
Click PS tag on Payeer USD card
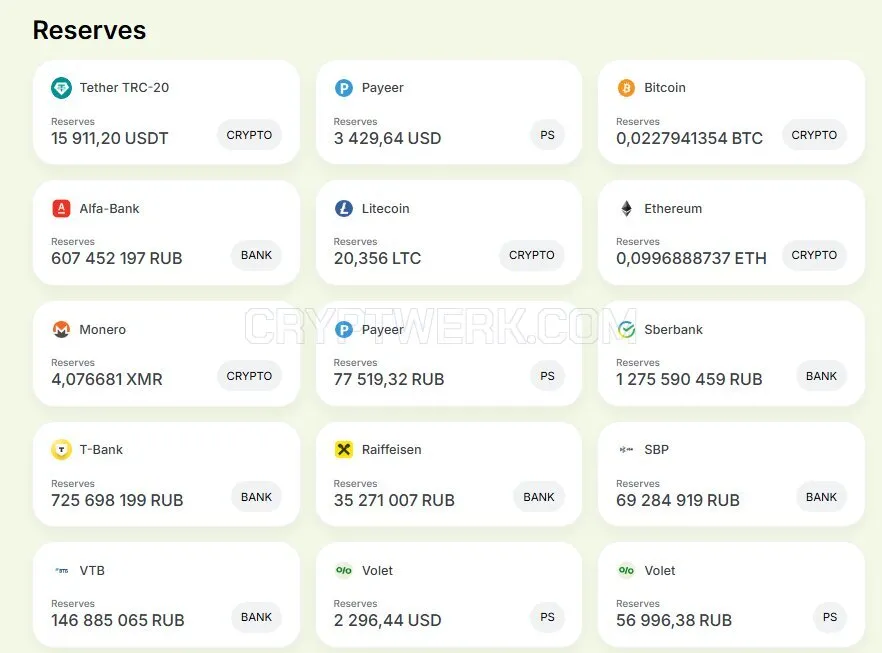pos(547,135)
